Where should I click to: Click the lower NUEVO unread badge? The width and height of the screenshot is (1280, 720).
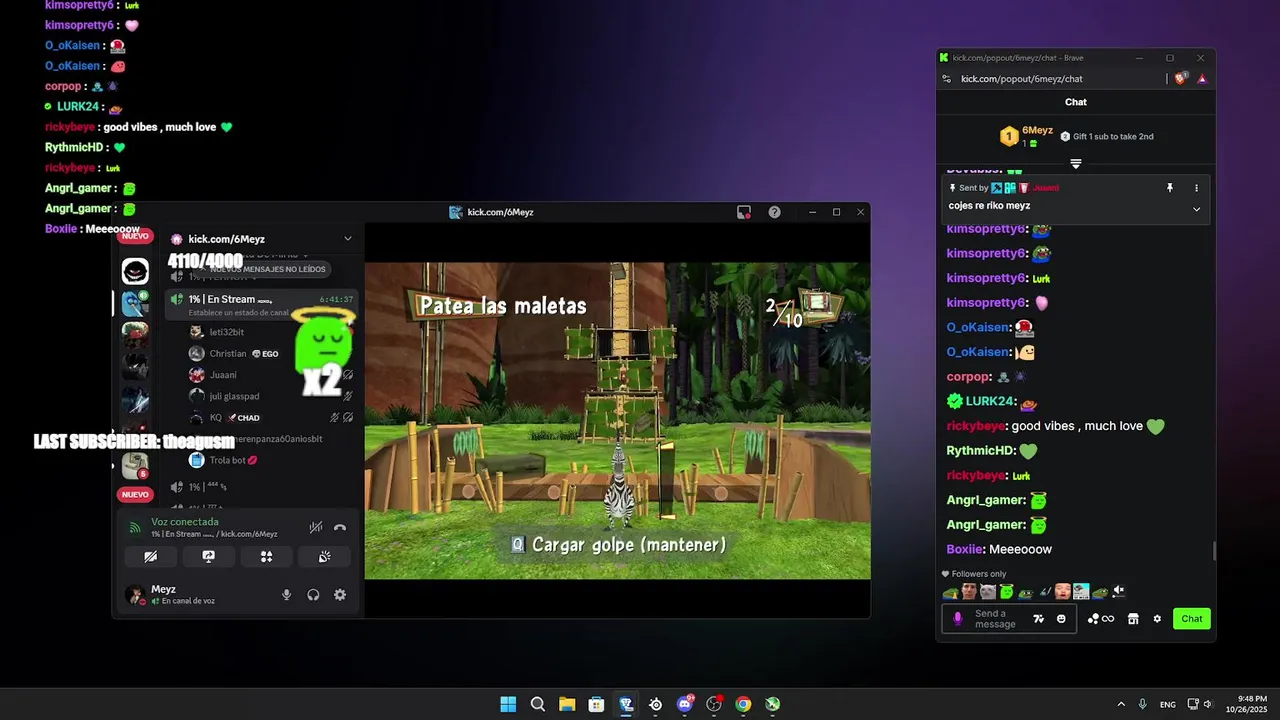(x=135, y=494)
